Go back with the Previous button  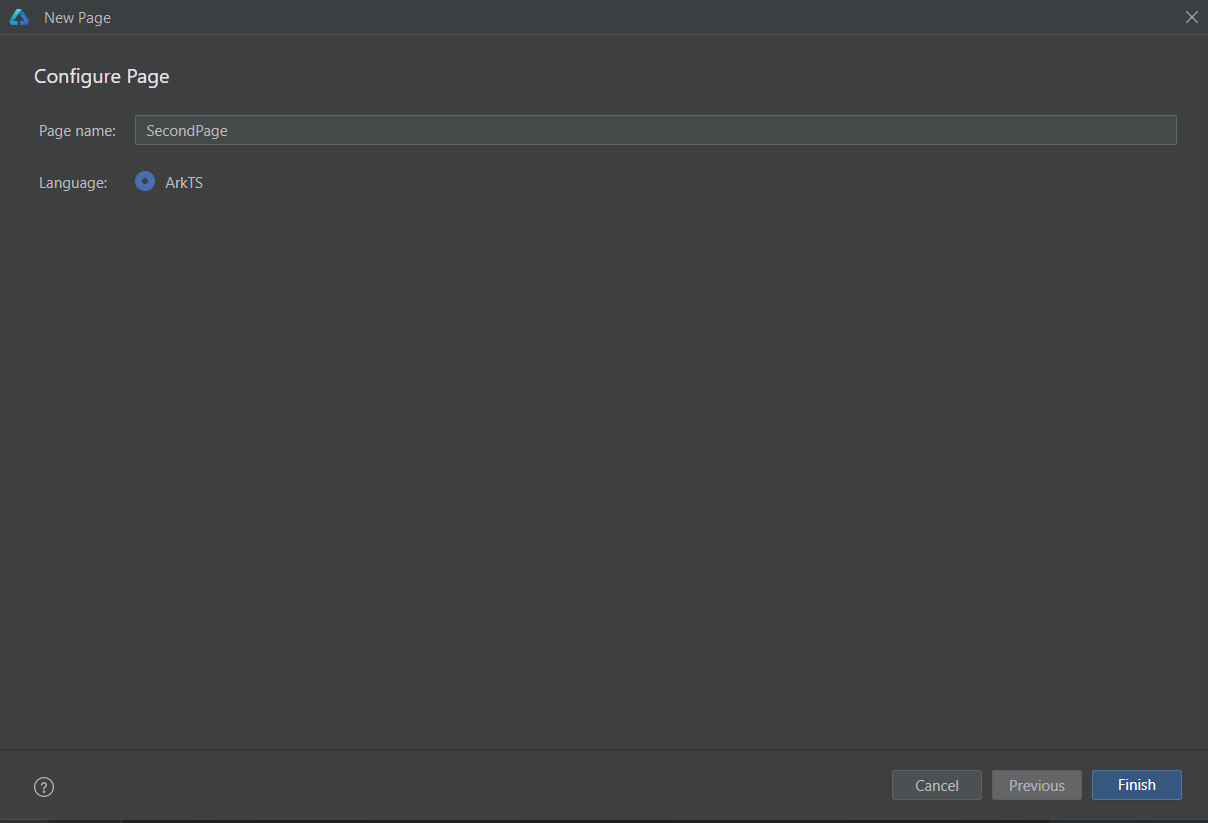pyautogui.click(x=1037, y=785)
